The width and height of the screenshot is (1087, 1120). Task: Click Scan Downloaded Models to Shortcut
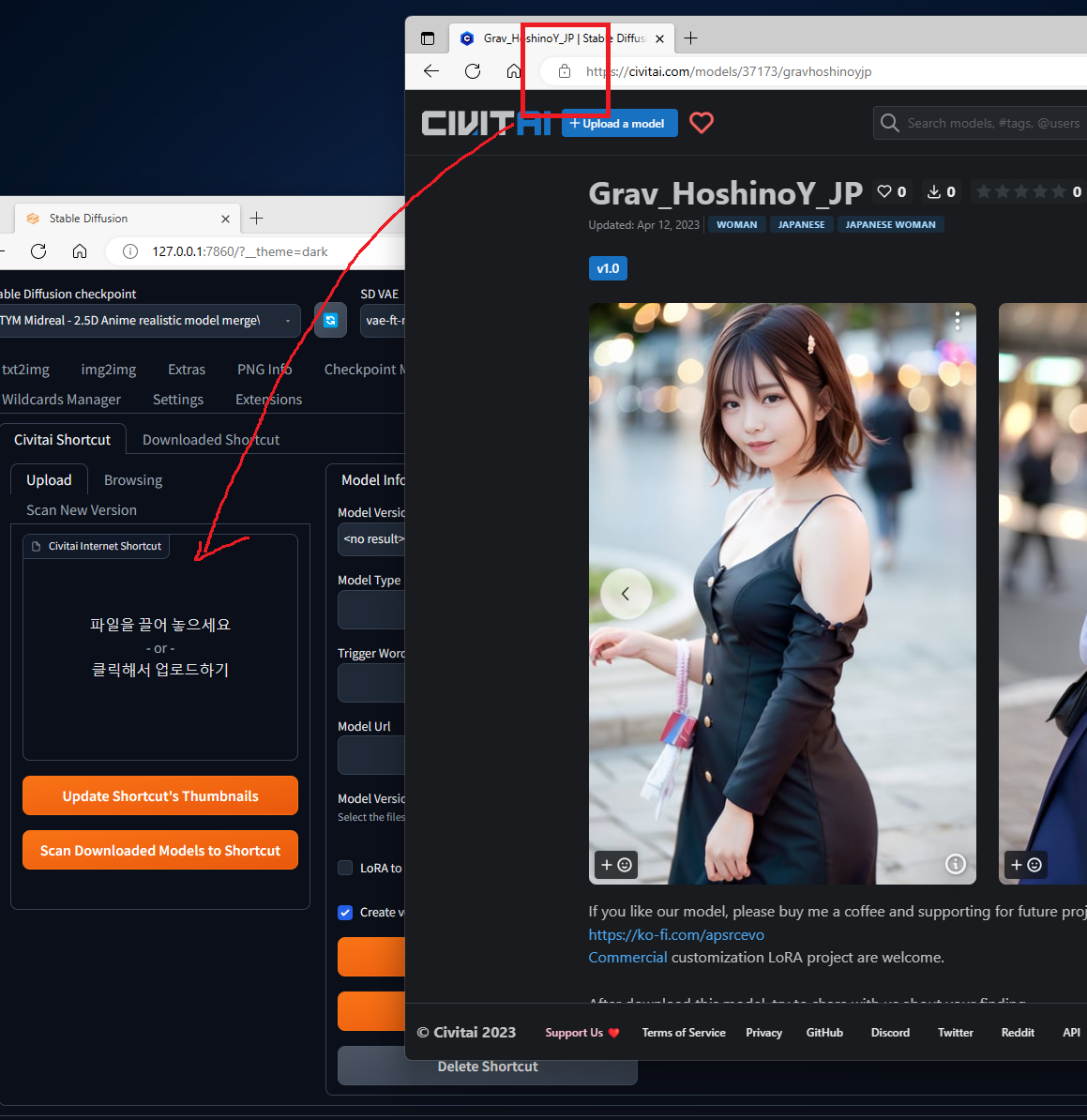tap(160, 850)
